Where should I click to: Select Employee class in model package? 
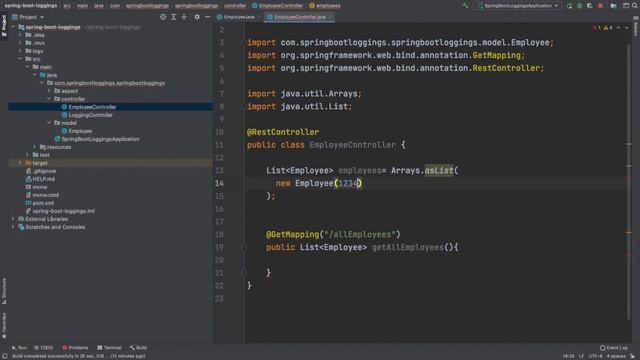pos(80,131)
